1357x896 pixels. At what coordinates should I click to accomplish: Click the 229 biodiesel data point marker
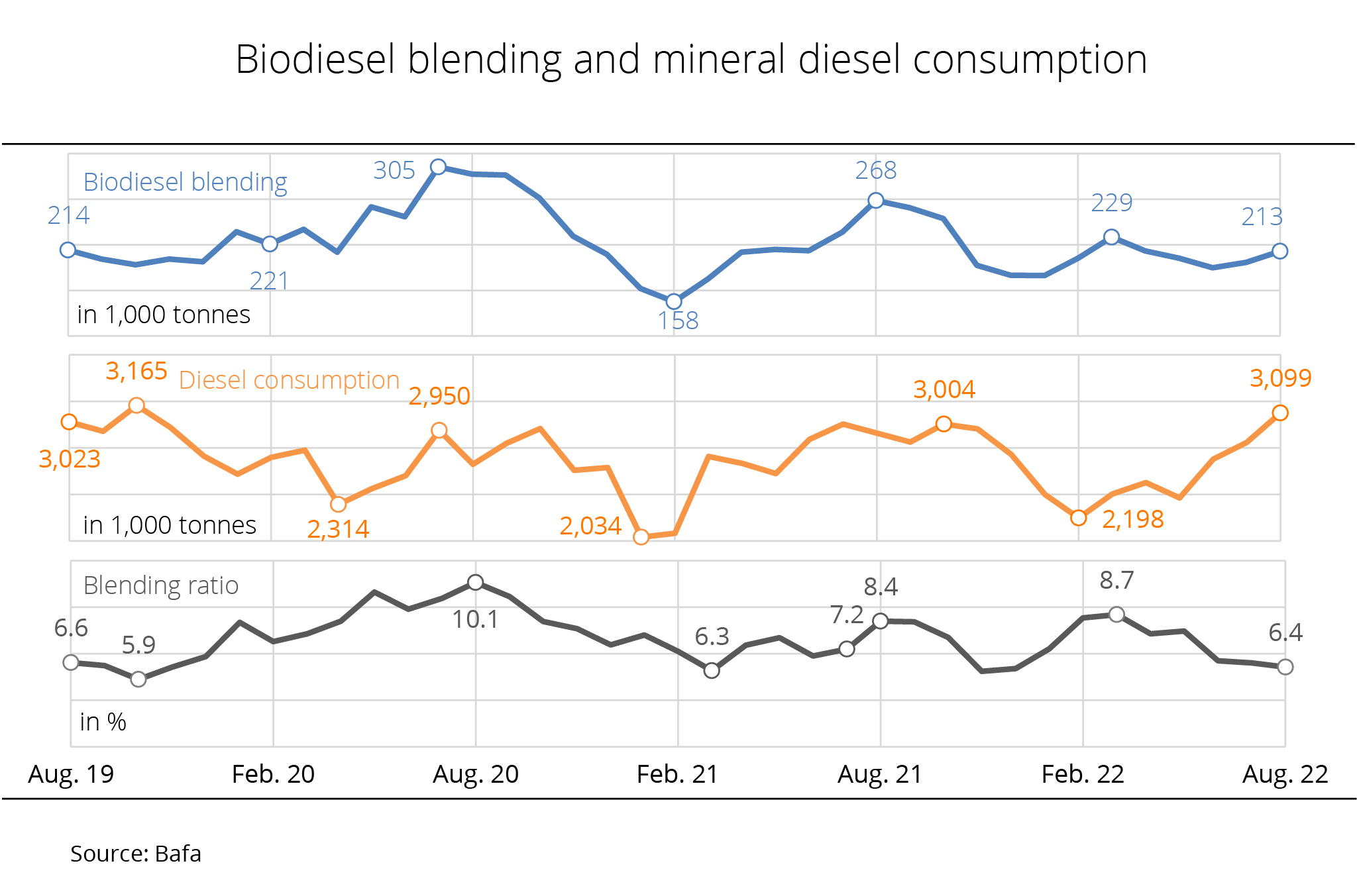1112,237
